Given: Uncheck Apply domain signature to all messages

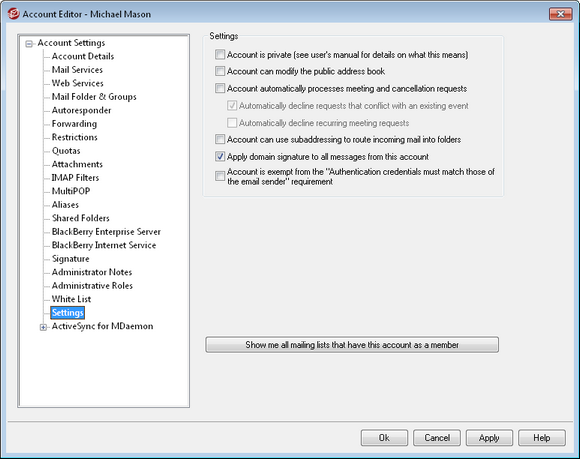Looking at the screenshot, I should point(220,156).
